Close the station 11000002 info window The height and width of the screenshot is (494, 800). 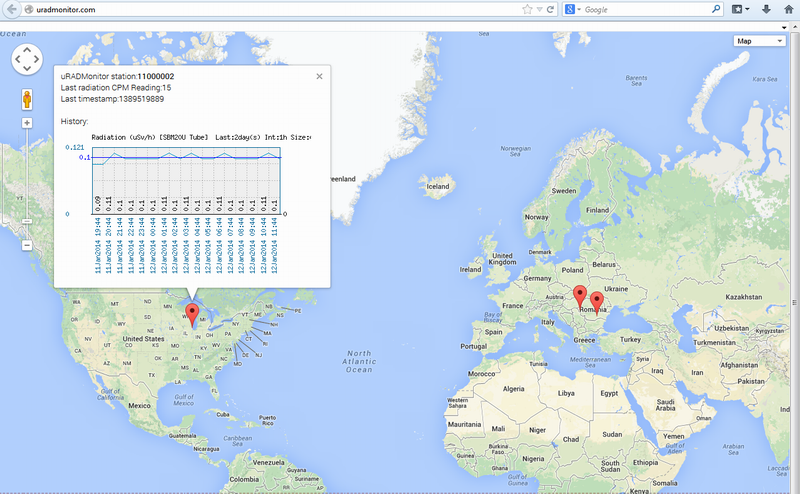(319, 76)
